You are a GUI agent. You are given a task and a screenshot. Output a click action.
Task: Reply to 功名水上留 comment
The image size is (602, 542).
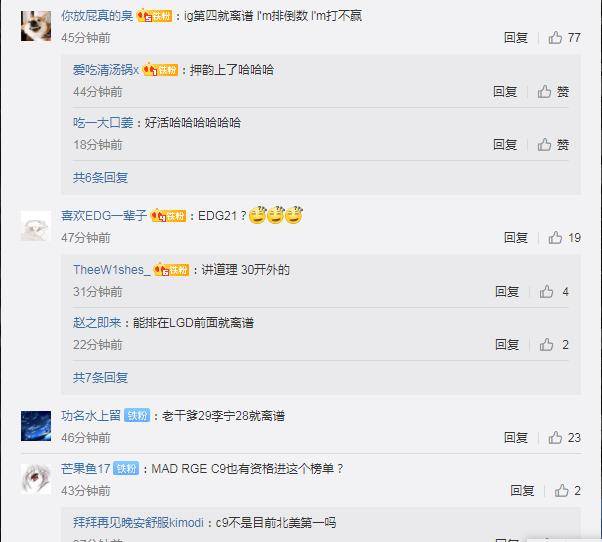[516, 438]
